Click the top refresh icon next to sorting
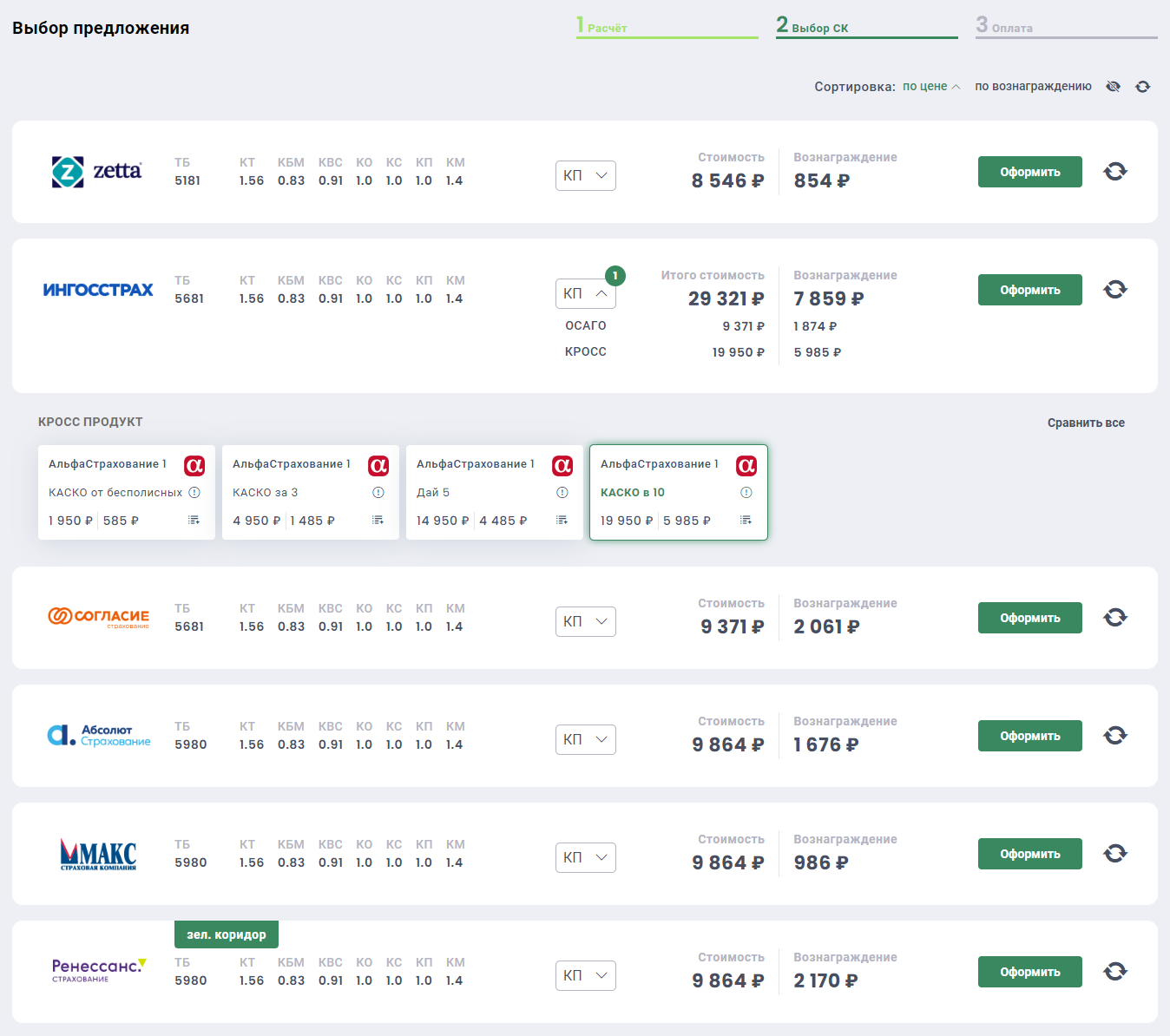1170x1036 pixels. [1143, 87]
